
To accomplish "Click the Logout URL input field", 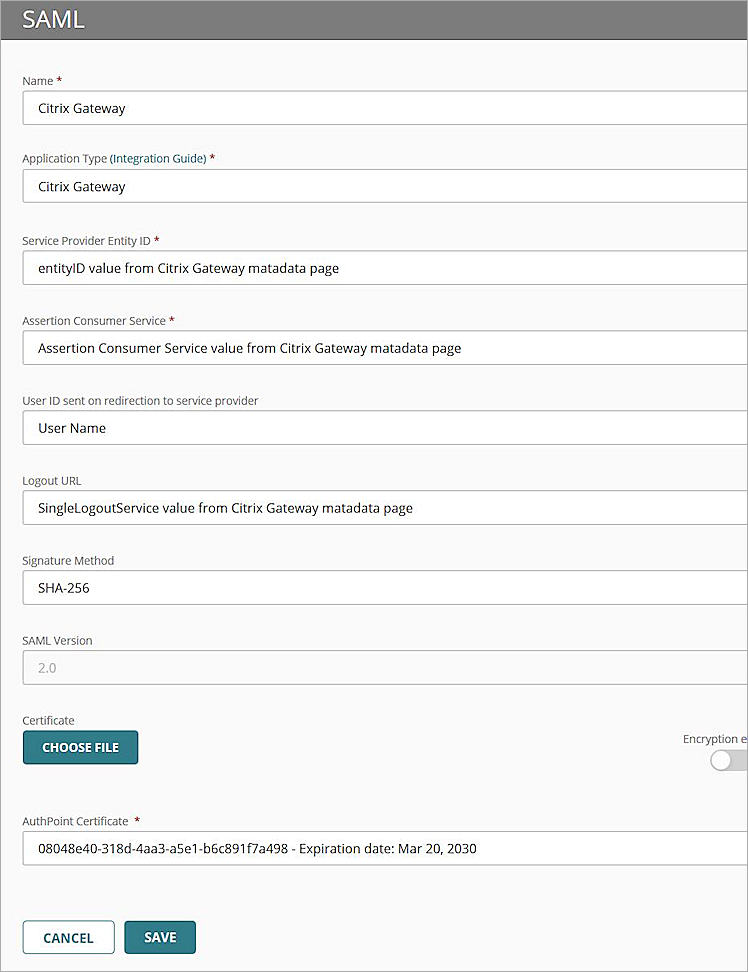I will click(384, 508).
